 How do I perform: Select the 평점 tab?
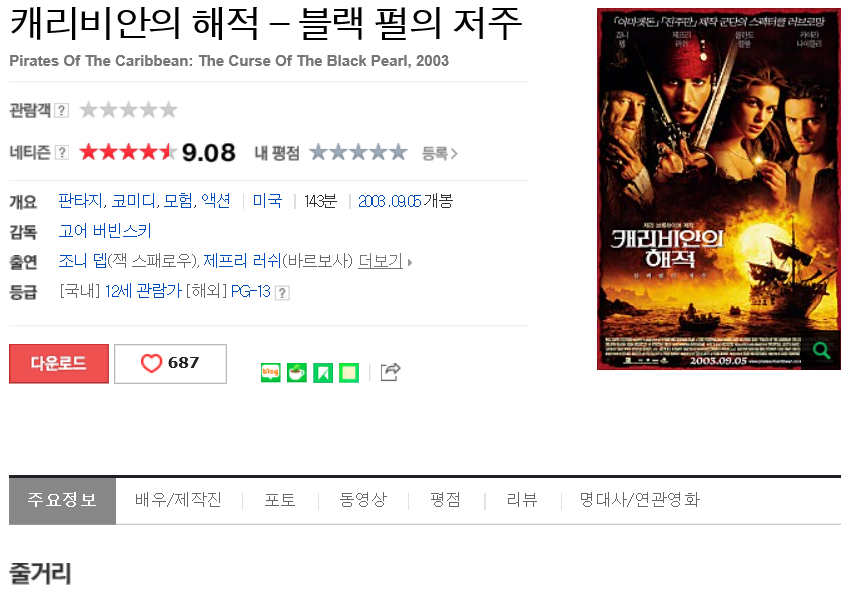[445, 500]
